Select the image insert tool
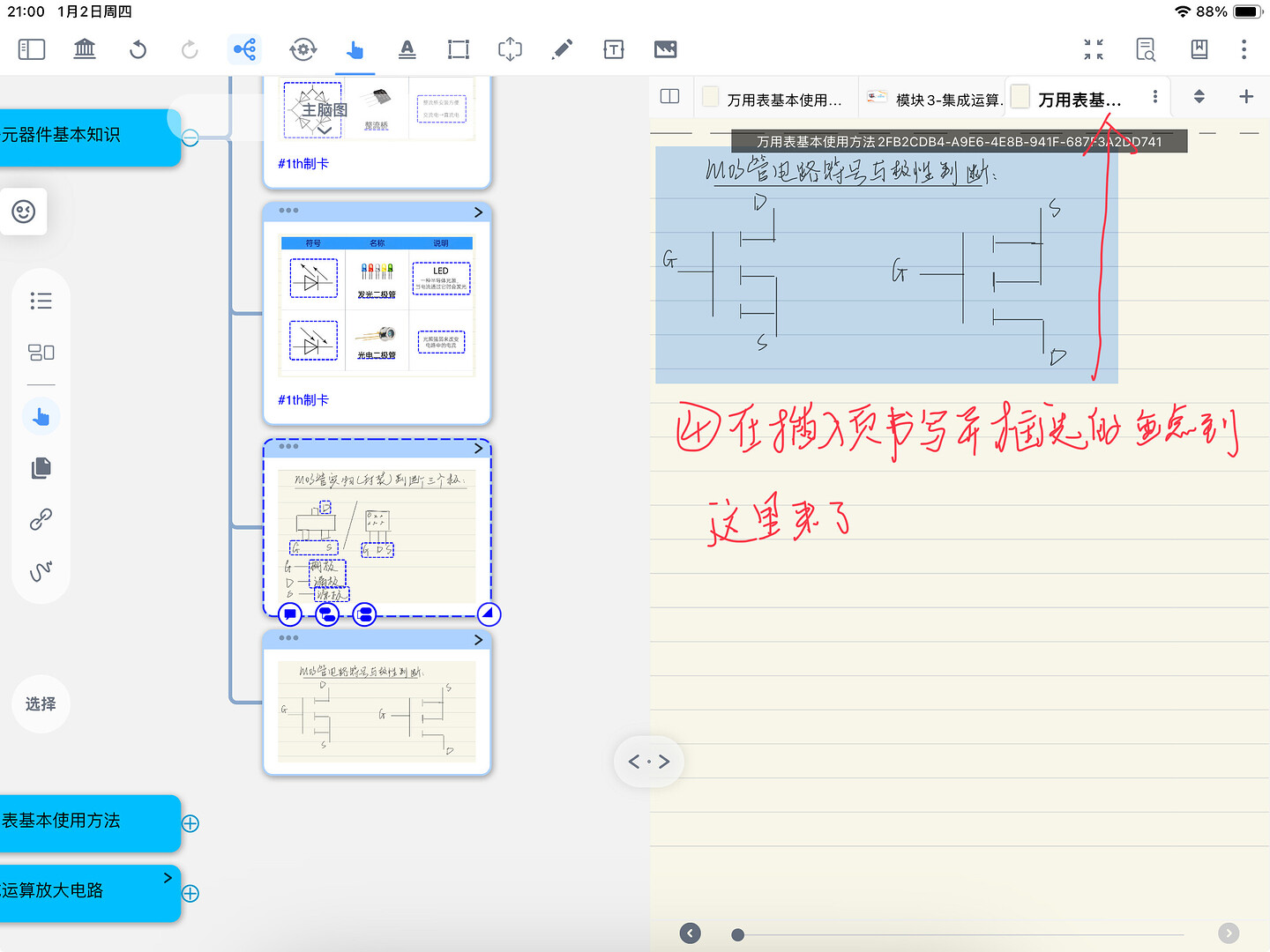Screen dimensions: 1270x952 click(666, 49)
